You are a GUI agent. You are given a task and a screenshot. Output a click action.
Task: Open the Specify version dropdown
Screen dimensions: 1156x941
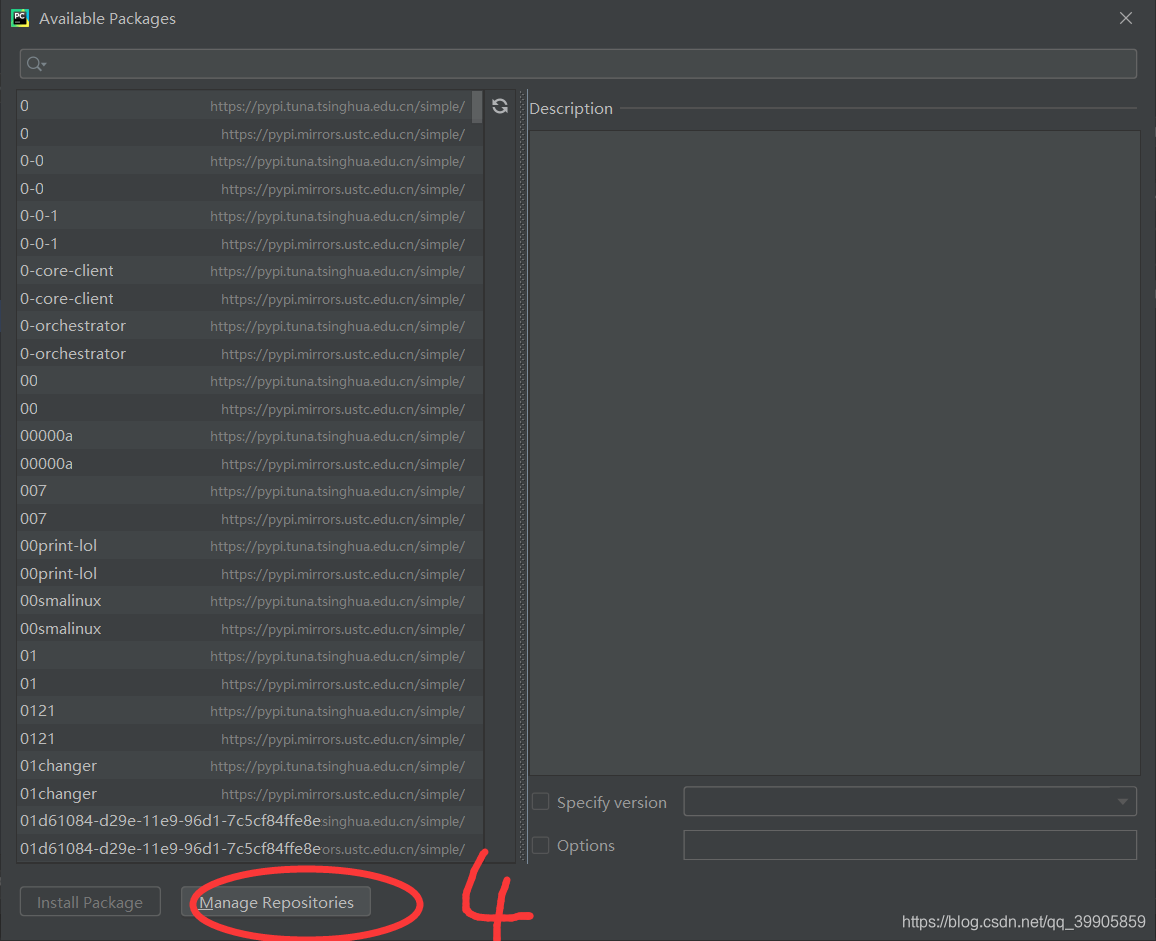click(x=910, y=801)
